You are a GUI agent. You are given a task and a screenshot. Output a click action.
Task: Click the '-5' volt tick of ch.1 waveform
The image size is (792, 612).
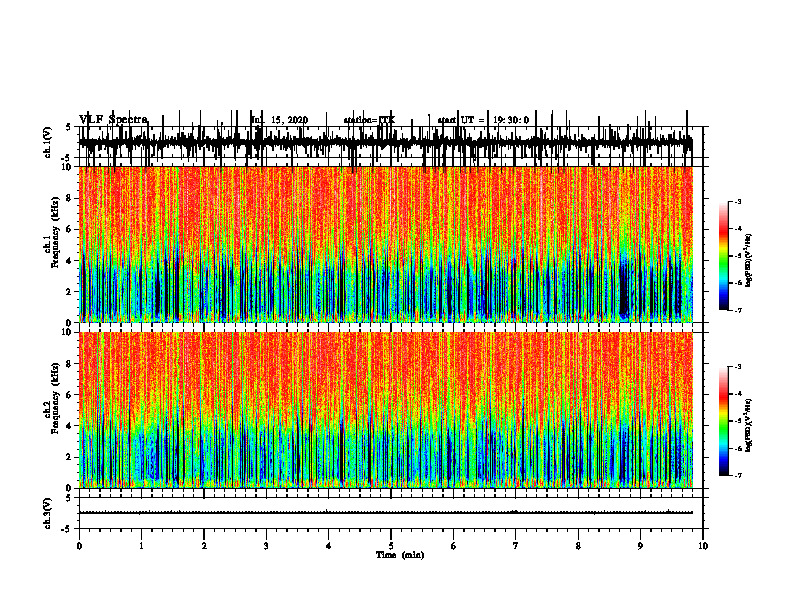(x=67, y=157)
